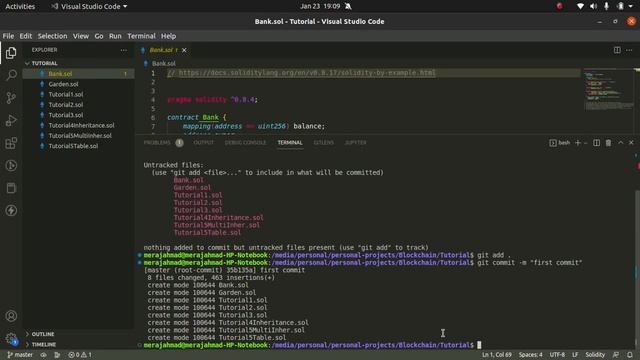Click the master branch in status bar
Image resolution: width=640 pixels, height=360 pixels.
pyautogui.click(x=20, y=355)
